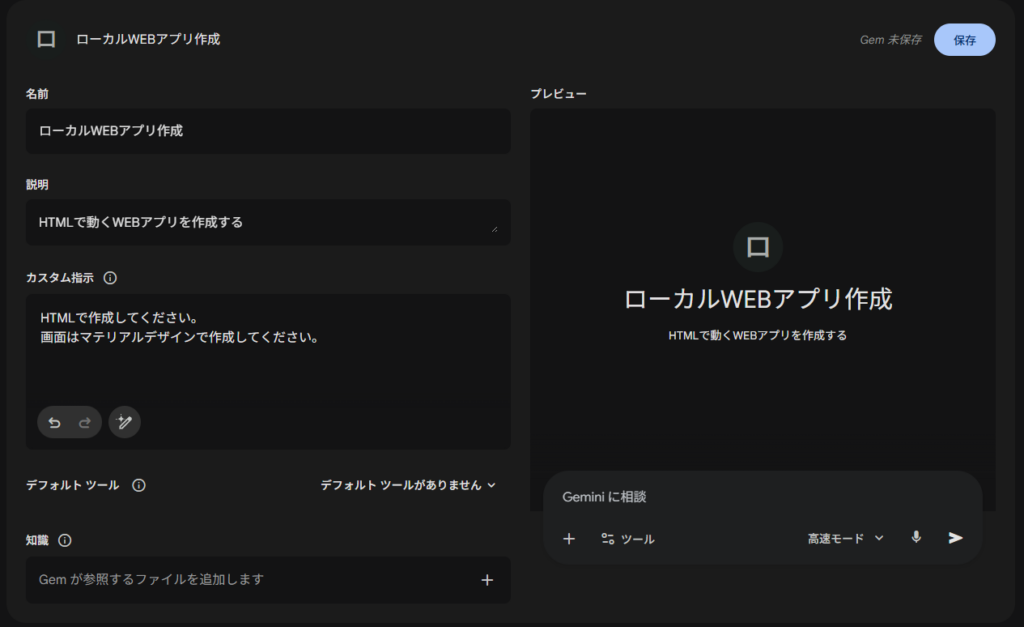The image size is (1024, 627).
Task: Open the 高速モード model selector
Action: coord(846,538)
